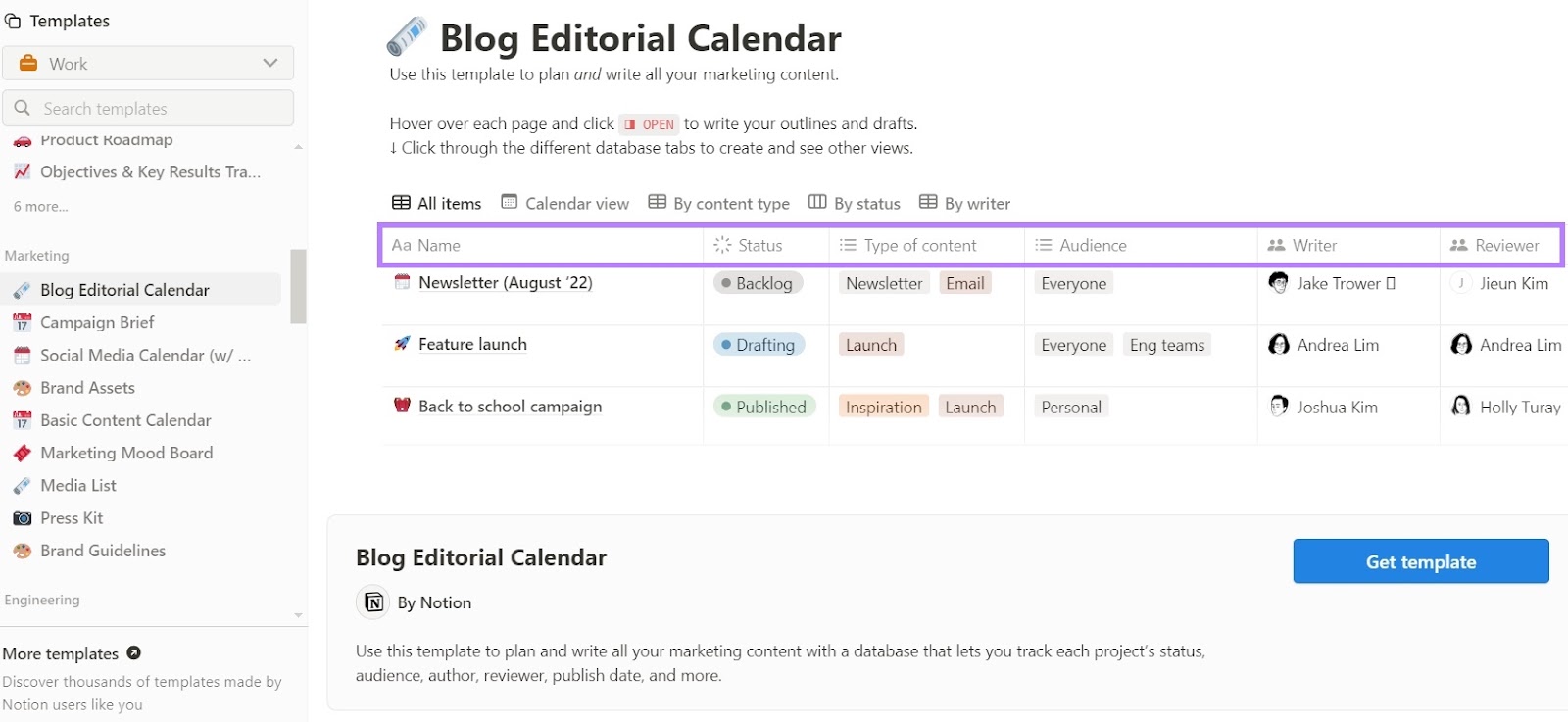
Task: Click Andrea Lim's avatar in the Writer column
Action: tap(1278, 345)
